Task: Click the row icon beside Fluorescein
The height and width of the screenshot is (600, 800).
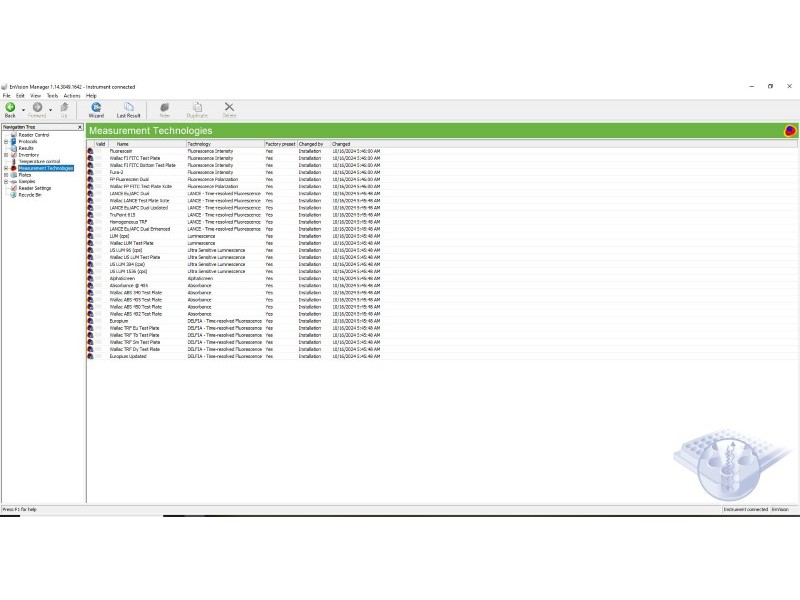Action: (90, 151)
